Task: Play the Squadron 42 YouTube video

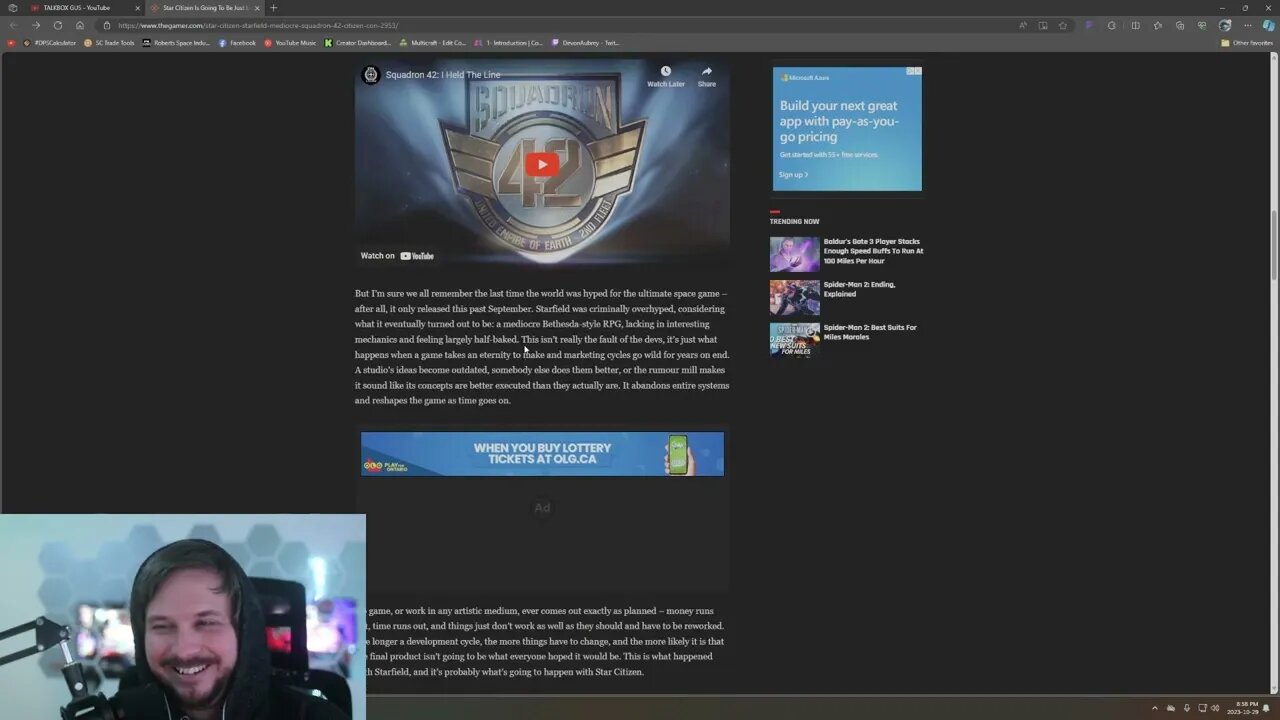Action: tap(542, 165)
